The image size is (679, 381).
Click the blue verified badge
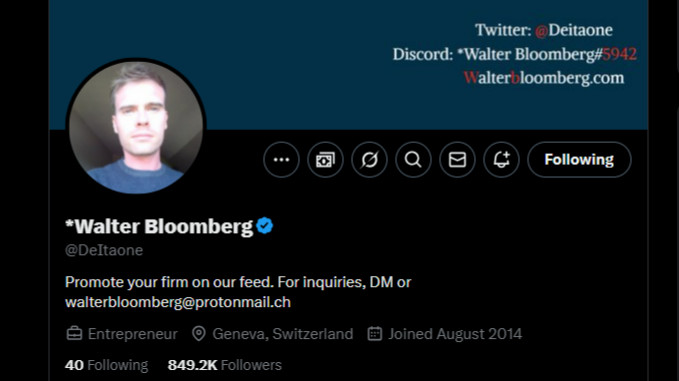(265, 226)
